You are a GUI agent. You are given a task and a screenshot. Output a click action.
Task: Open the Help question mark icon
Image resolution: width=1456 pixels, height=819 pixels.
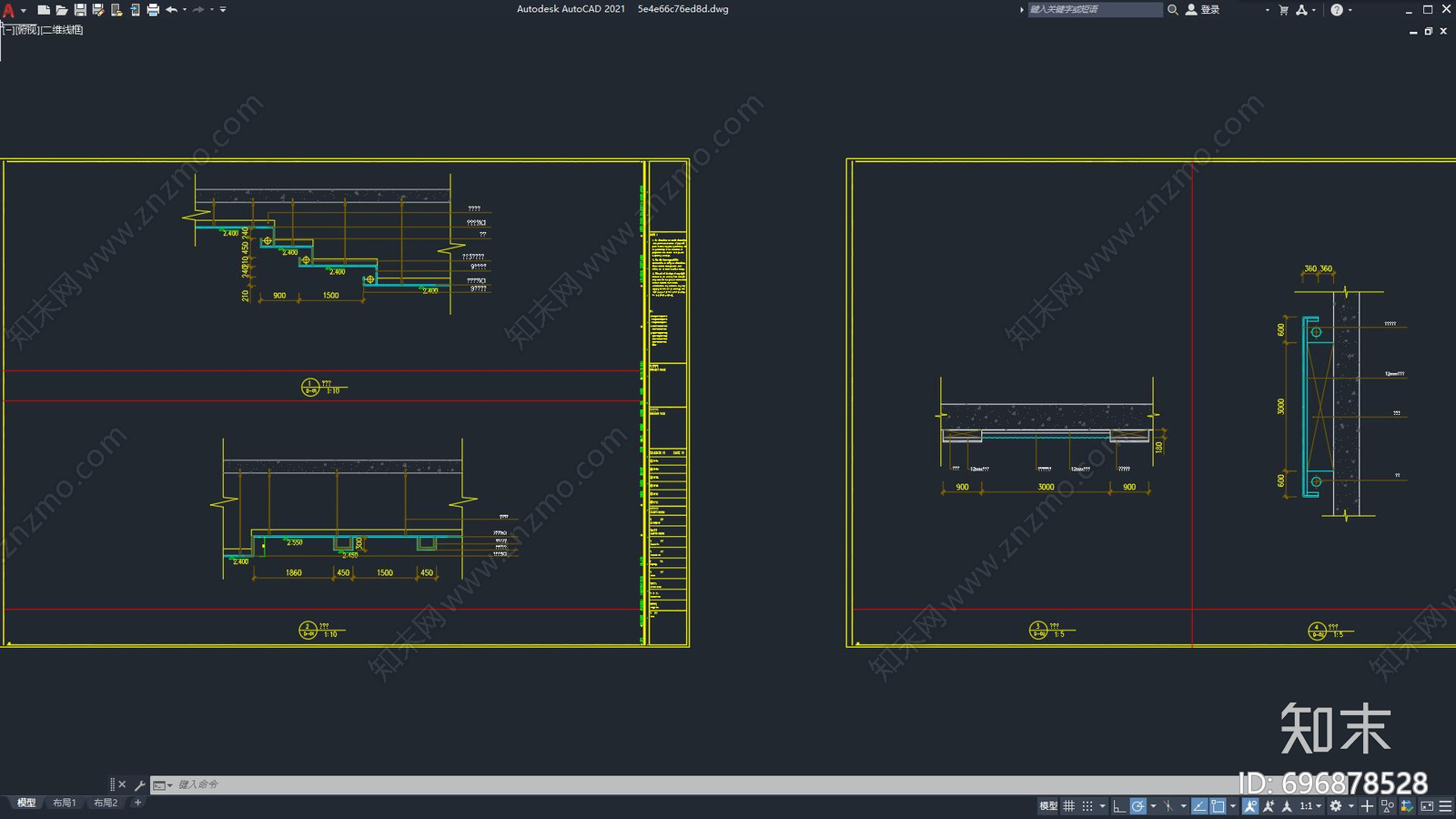tap(1336, 10)
